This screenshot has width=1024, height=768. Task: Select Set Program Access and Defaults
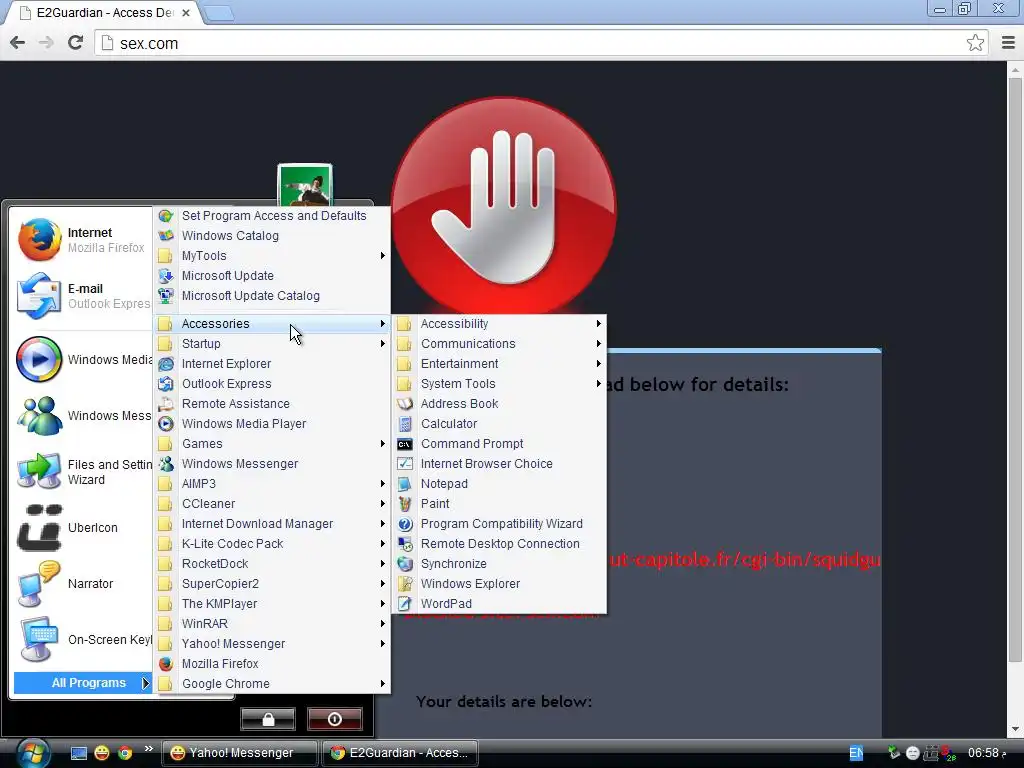[272, 216]
